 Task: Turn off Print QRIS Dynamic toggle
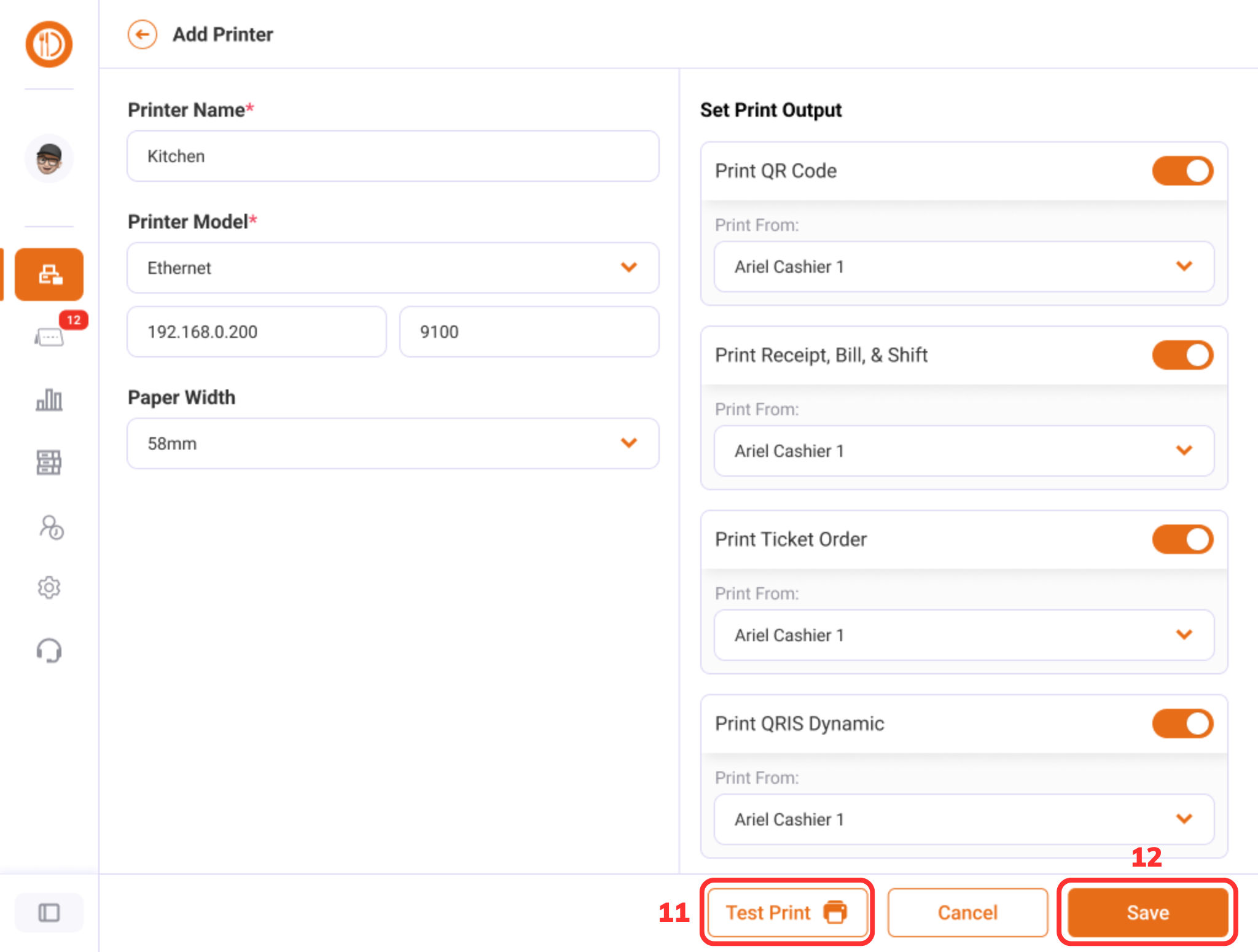(1182, 724)
